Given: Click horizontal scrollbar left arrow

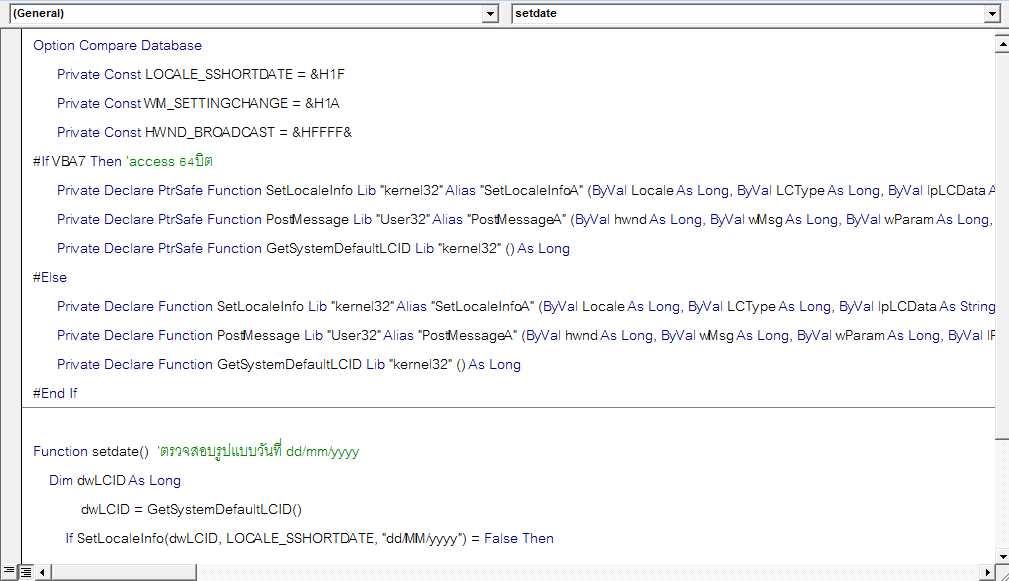Looking at the screenshot, I should [x=42, y=572].
